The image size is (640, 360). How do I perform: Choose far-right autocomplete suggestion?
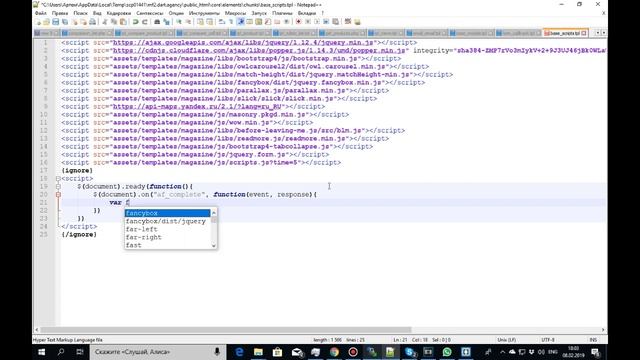(167, 237)
